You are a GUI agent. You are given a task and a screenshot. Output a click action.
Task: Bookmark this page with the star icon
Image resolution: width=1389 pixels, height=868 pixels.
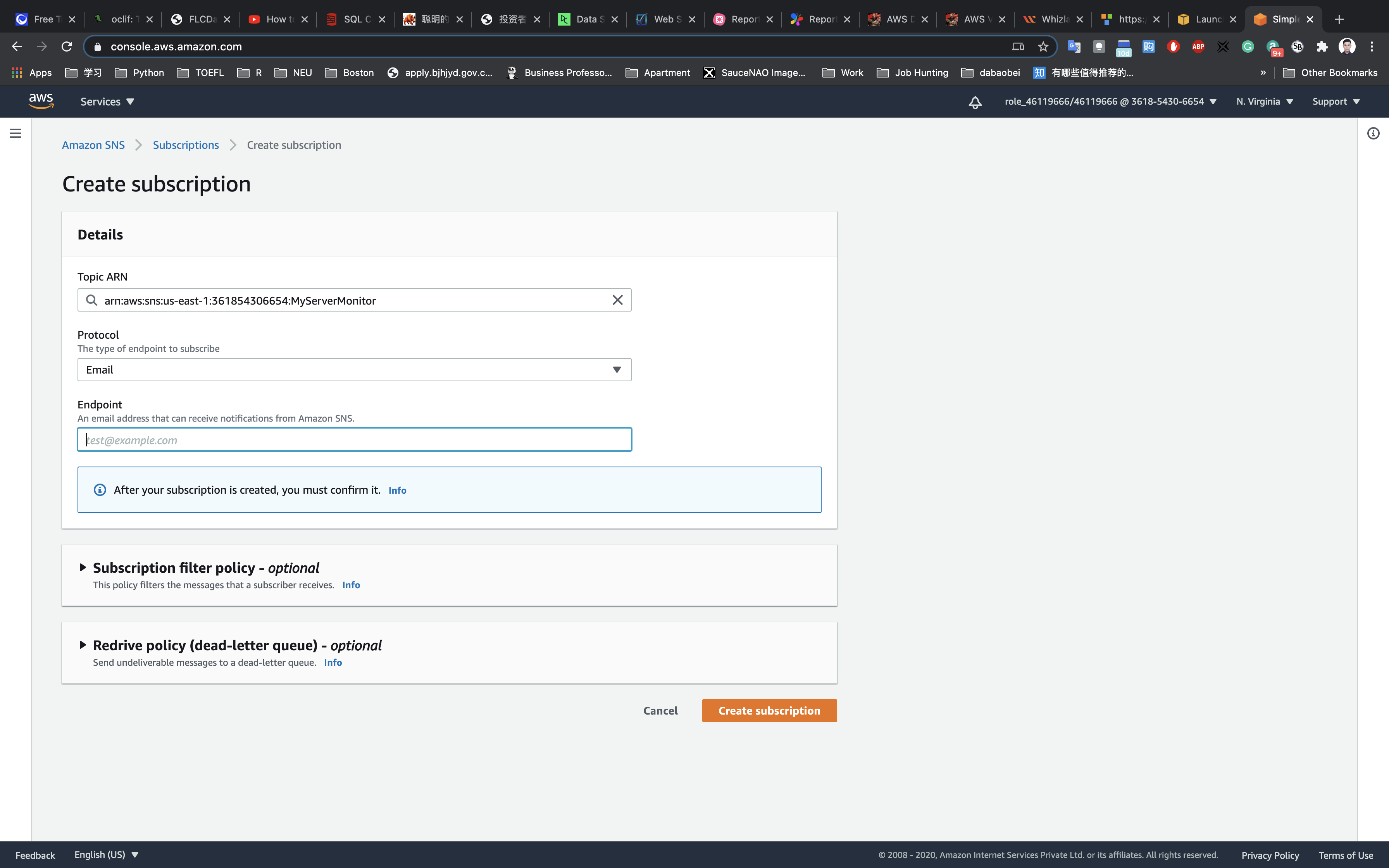click(x=1043, y=46)
